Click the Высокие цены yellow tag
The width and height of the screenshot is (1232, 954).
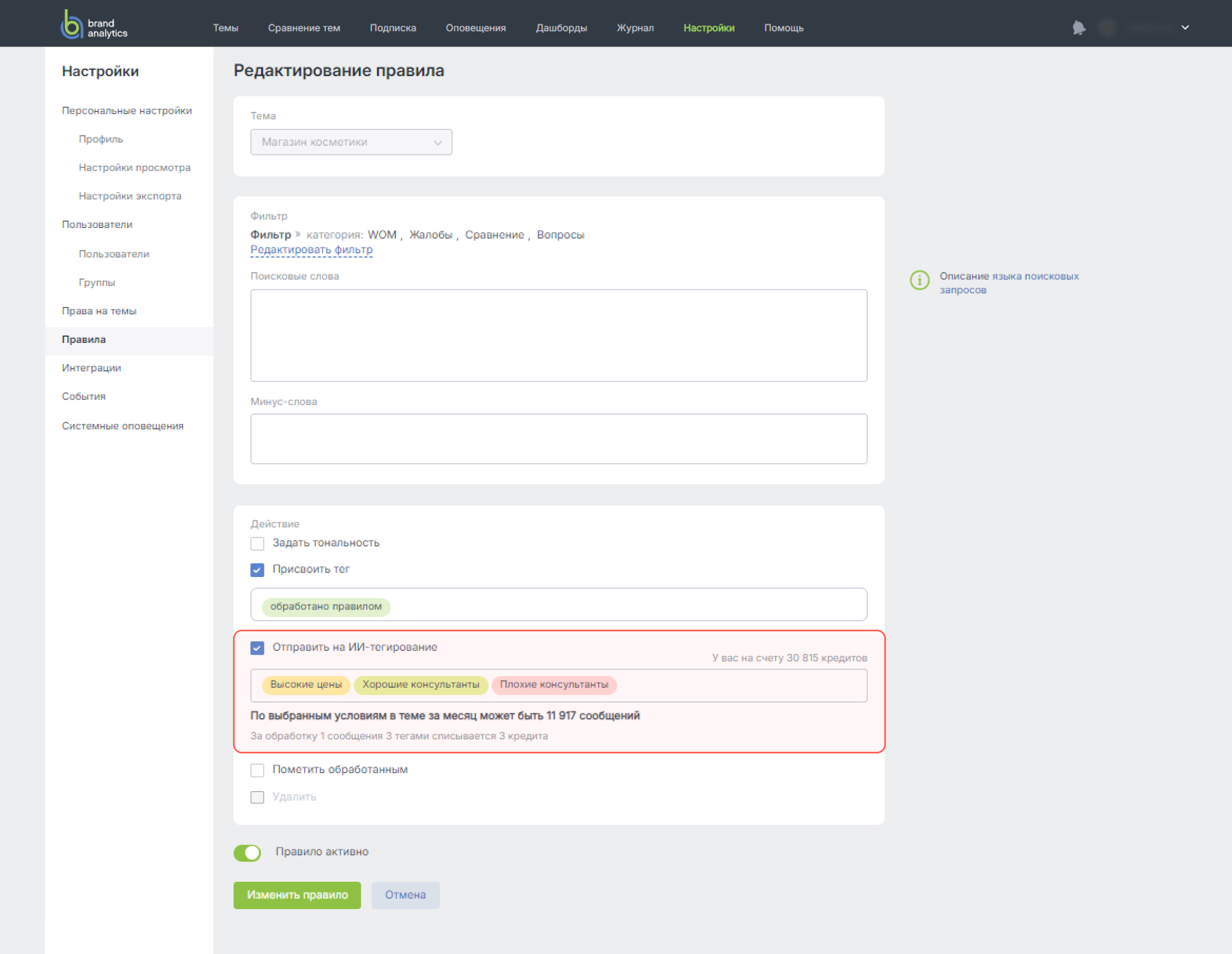click(306, 685)
